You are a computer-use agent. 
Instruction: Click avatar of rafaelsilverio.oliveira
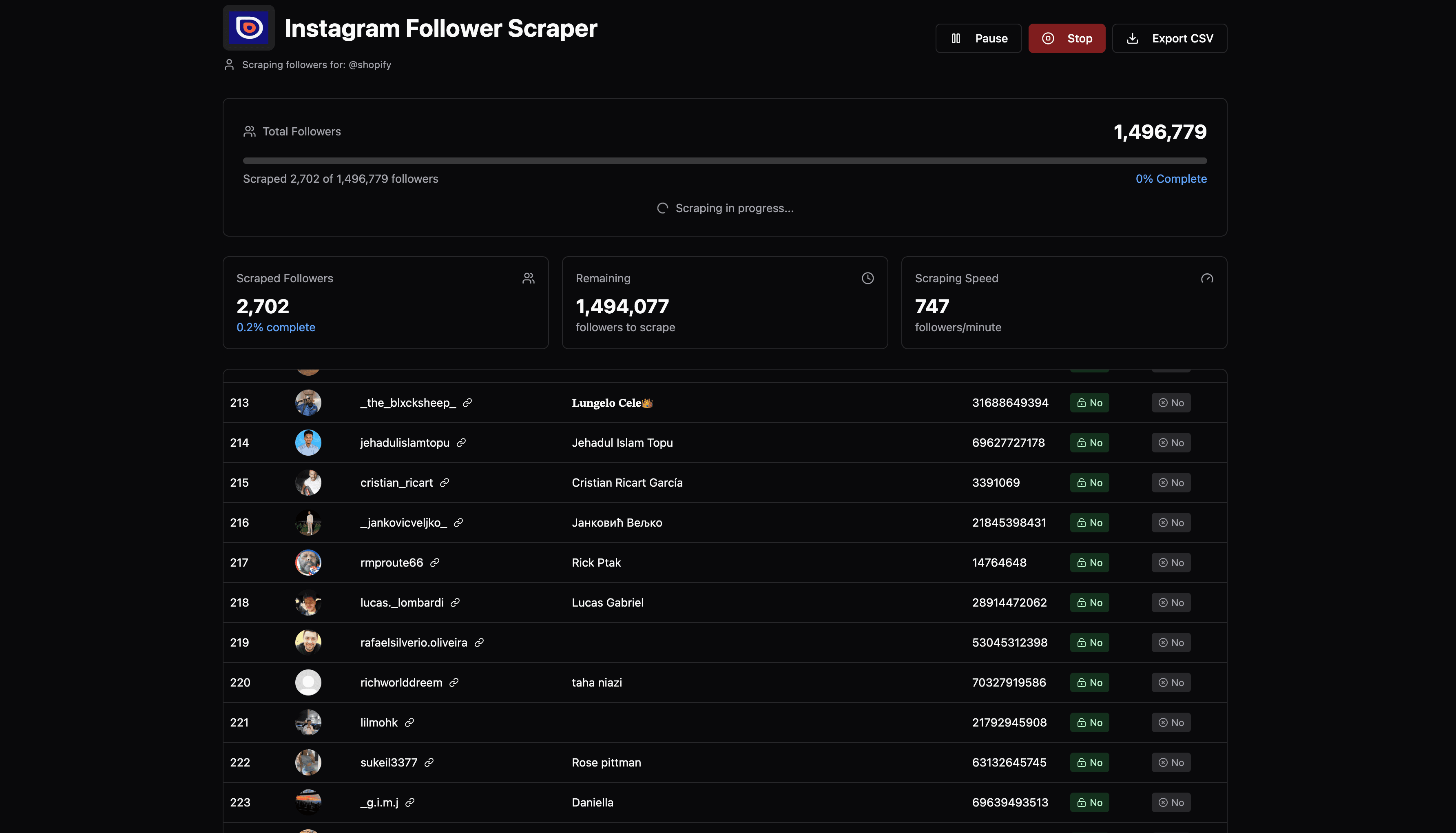point(308,642)
